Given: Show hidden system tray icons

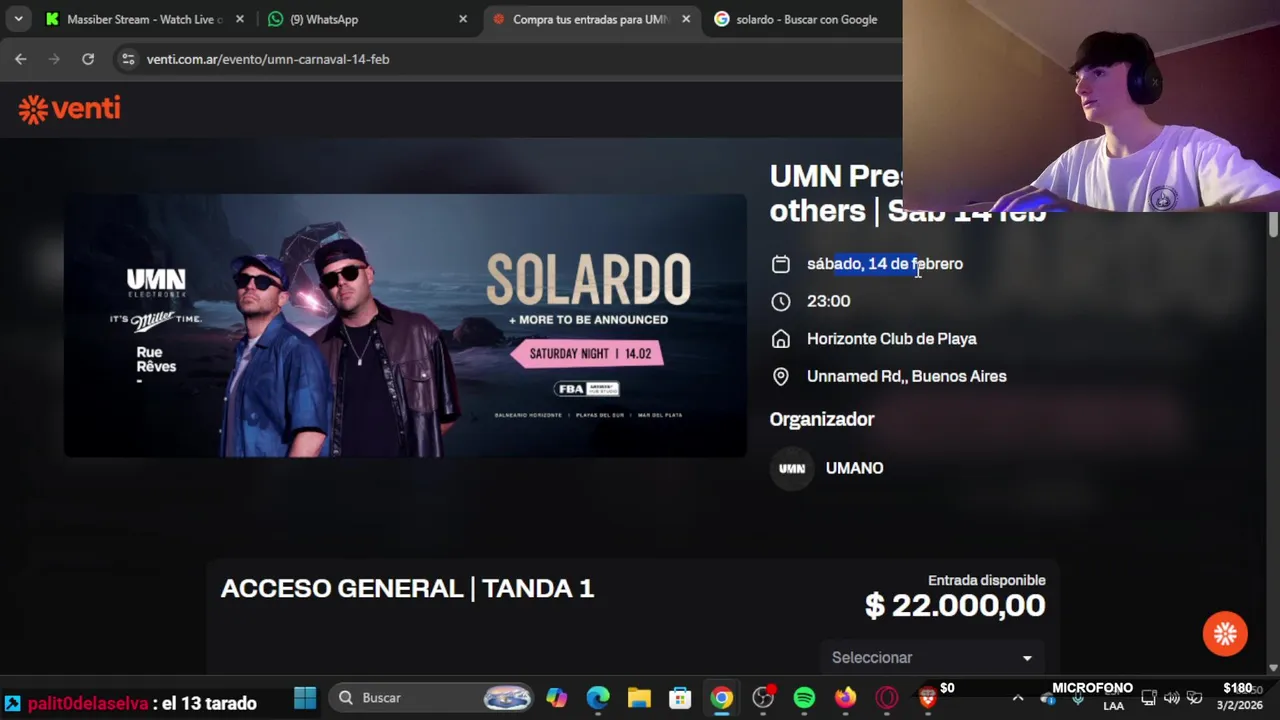Looking at the screenshot, I should coord(1018,698).
